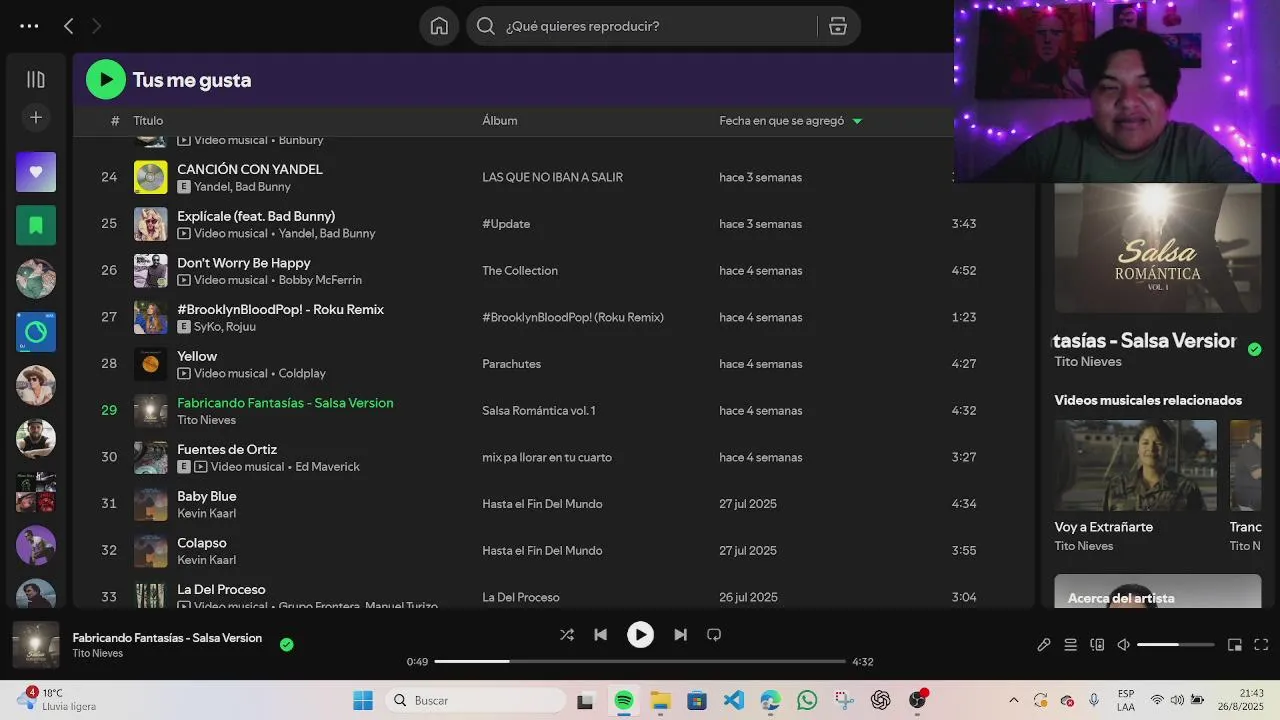The width and height of the screenshot is (1280, 720).
Task: Open the Browse icon in the search bar
Action: tap(838, 26)
